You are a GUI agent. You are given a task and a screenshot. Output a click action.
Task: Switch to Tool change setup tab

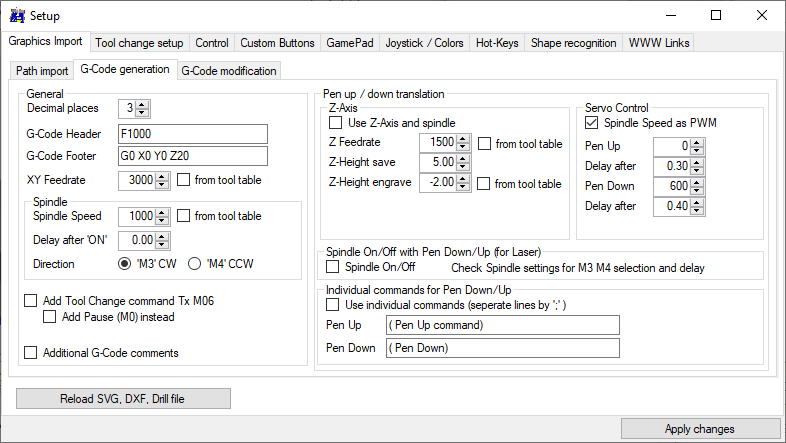point(139,43)
